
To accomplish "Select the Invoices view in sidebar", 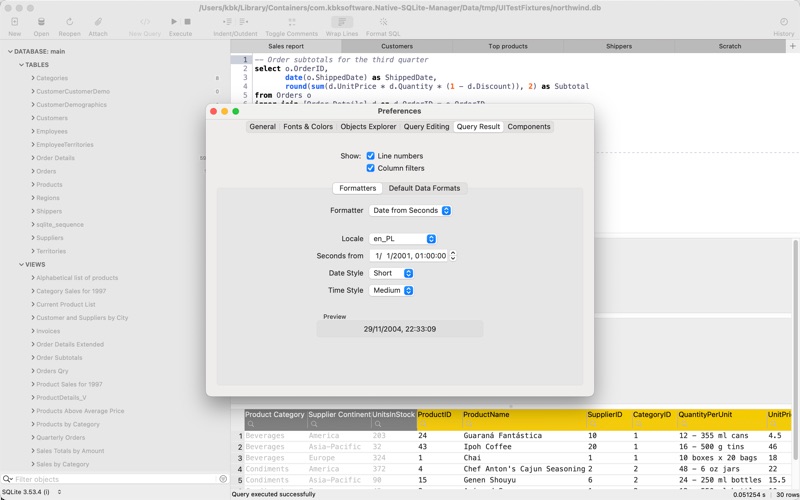I will tap(48, 331).
